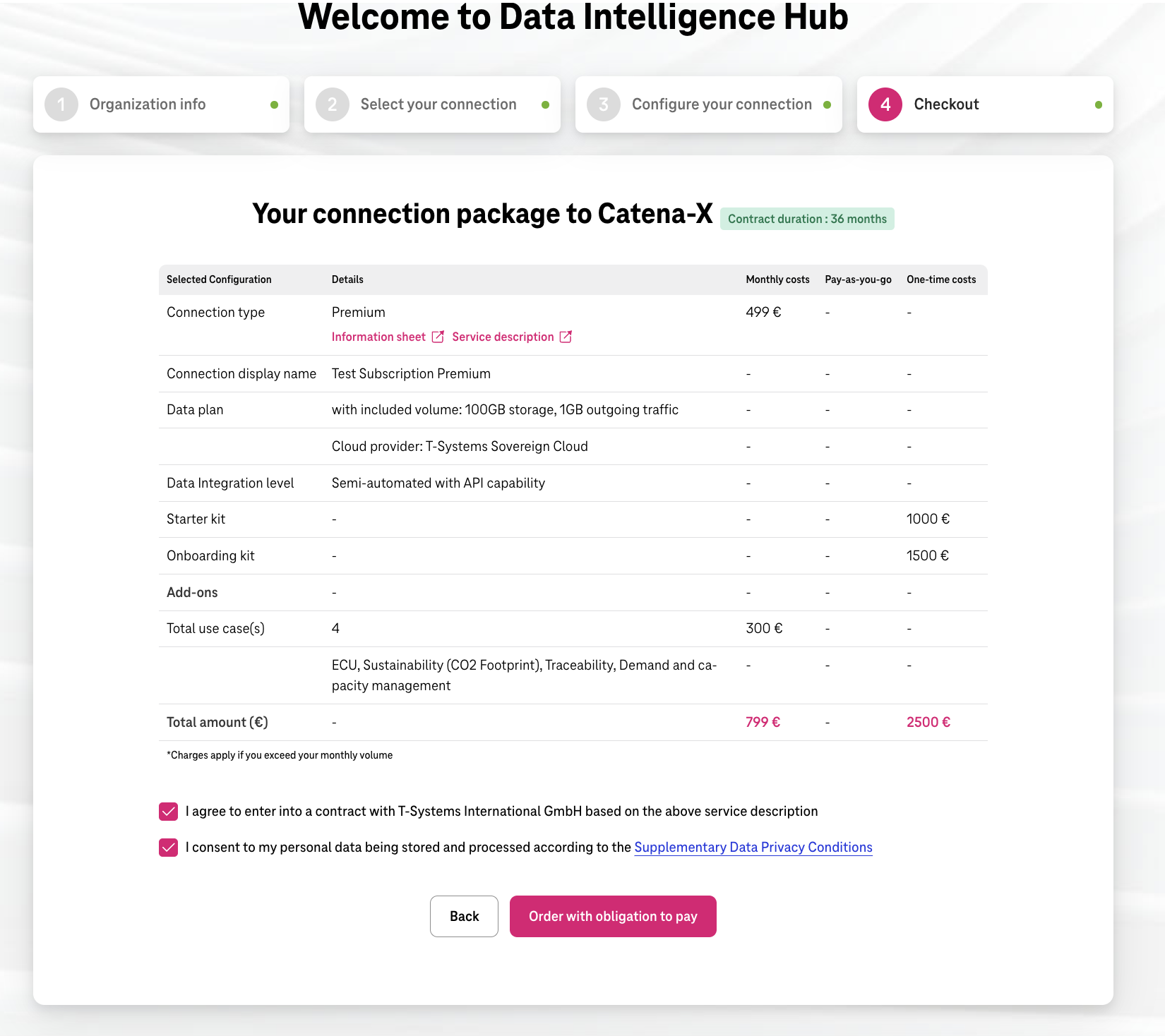The image size is (1165, 1036).
Task: Toggle the T-Systems contract agreement consent
Action: pyautogui.click(x=168, y=812)
